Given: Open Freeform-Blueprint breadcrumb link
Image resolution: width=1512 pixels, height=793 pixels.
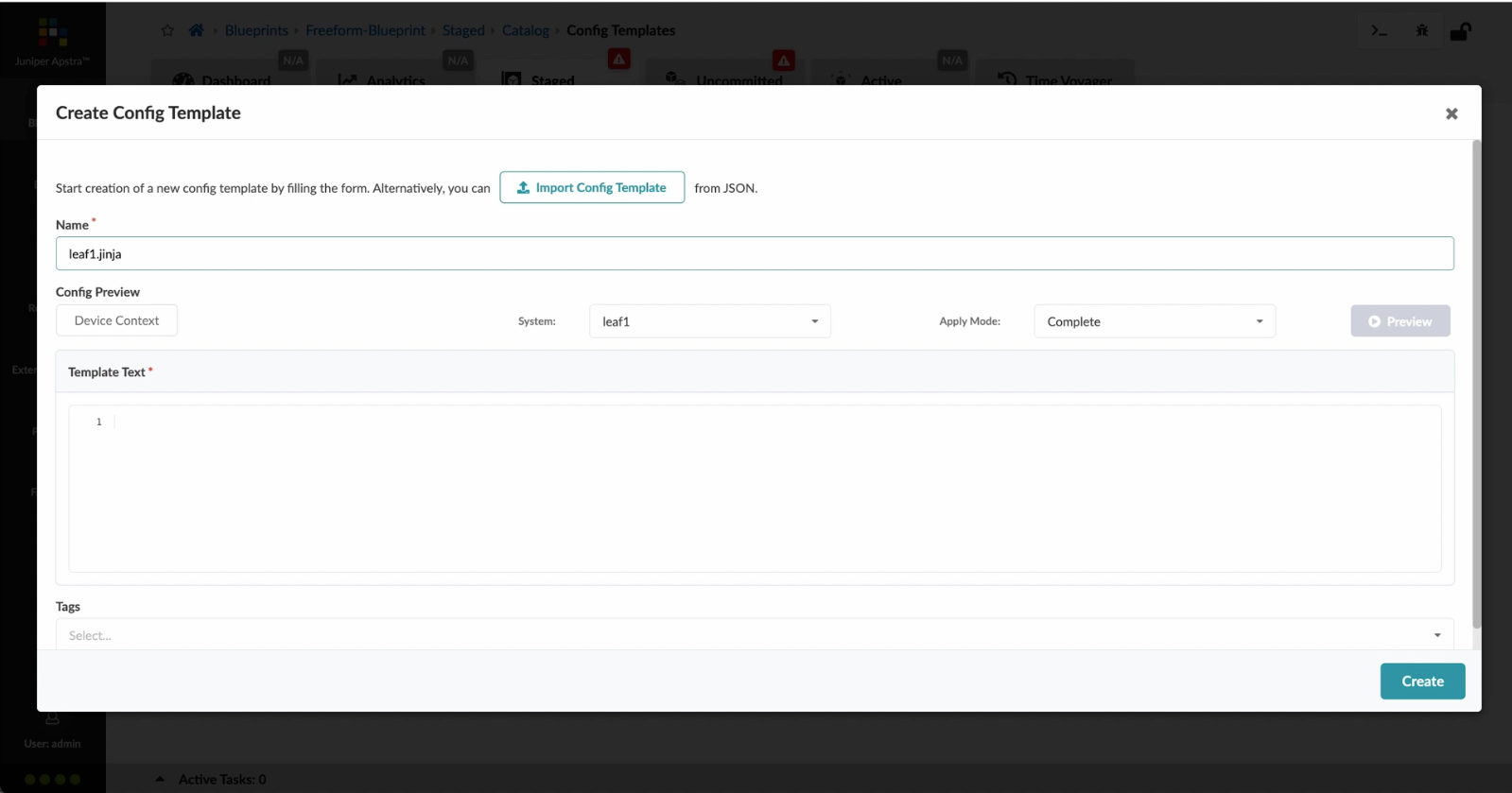Looking at the screenshot, I should (x=365, y=30).
